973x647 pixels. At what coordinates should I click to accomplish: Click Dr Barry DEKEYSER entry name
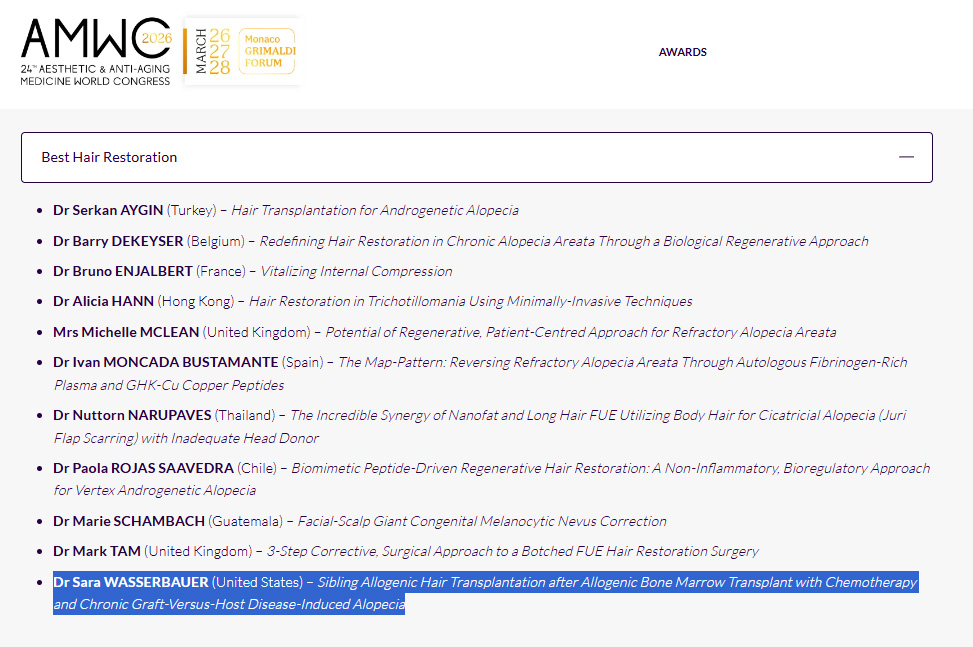119,241
